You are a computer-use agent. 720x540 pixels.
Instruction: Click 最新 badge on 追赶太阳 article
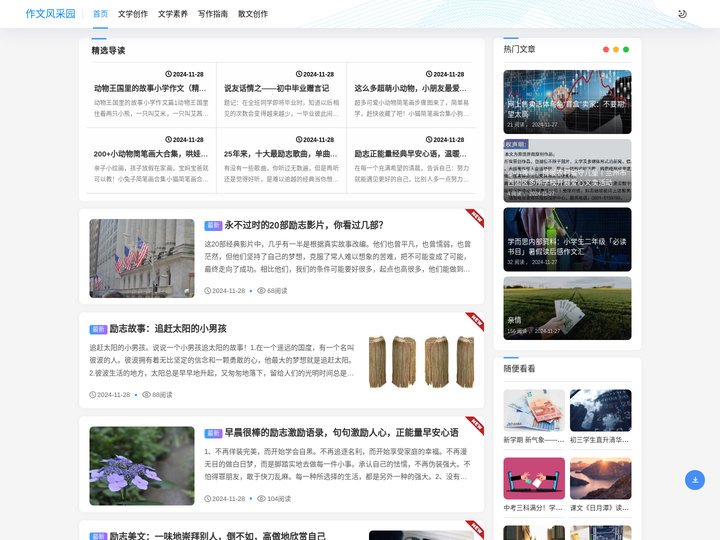tap(98, 329)
